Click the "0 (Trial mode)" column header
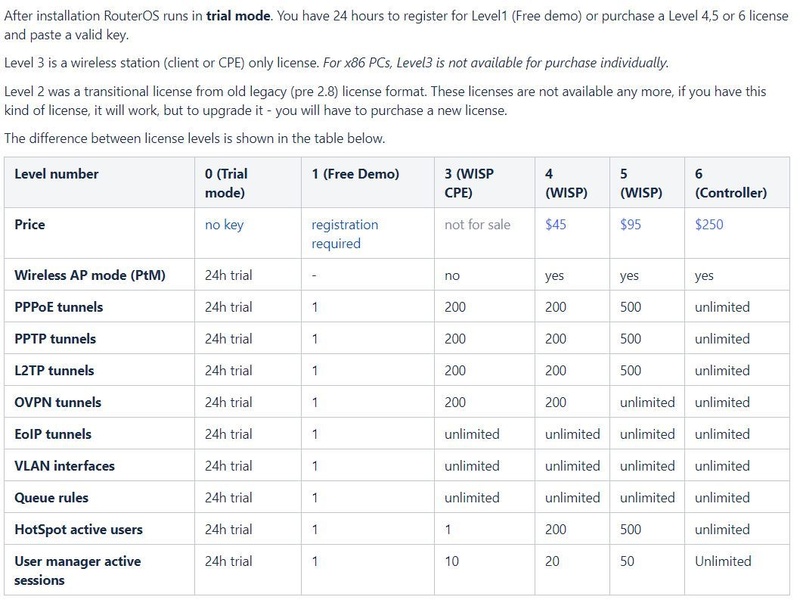Viewport: 800px width, 603px height. 226,183
